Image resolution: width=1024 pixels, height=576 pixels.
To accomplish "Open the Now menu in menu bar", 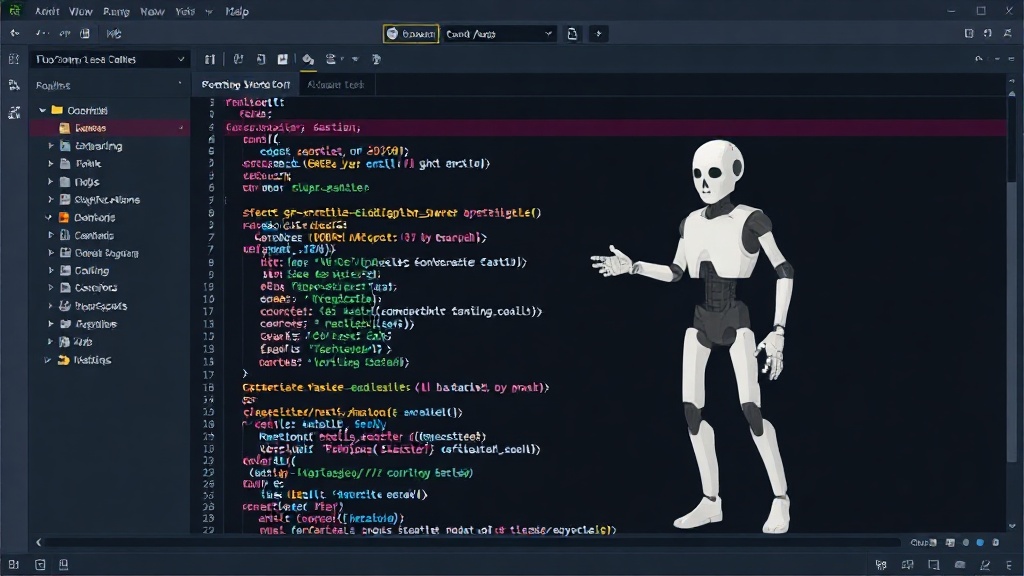I will (x=152, y=11).
